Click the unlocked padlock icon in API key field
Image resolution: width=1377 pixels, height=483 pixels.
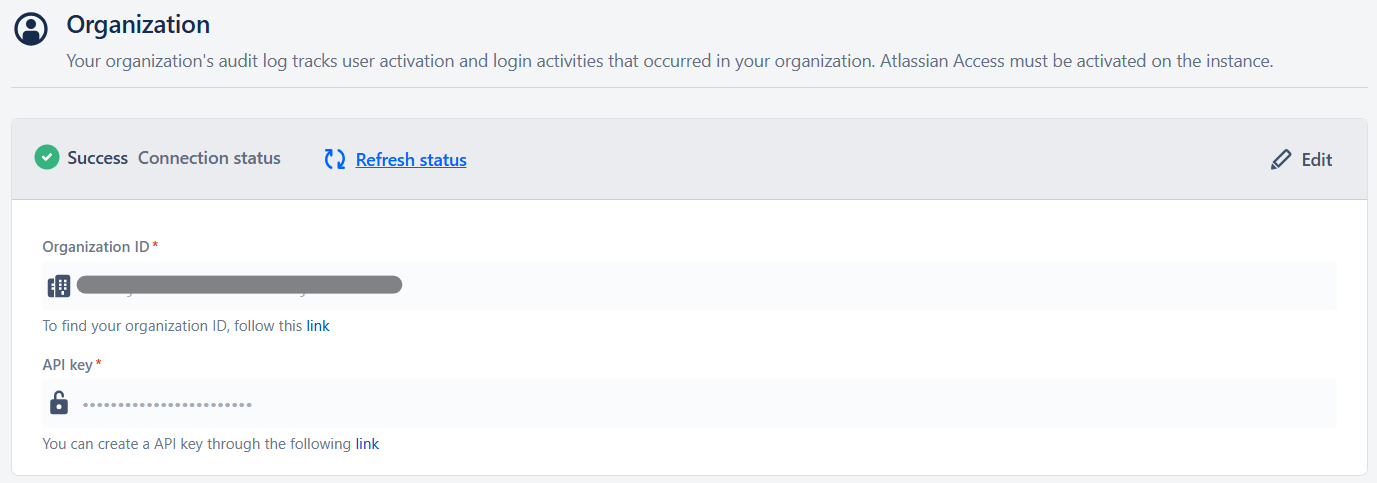pos(59,403)
